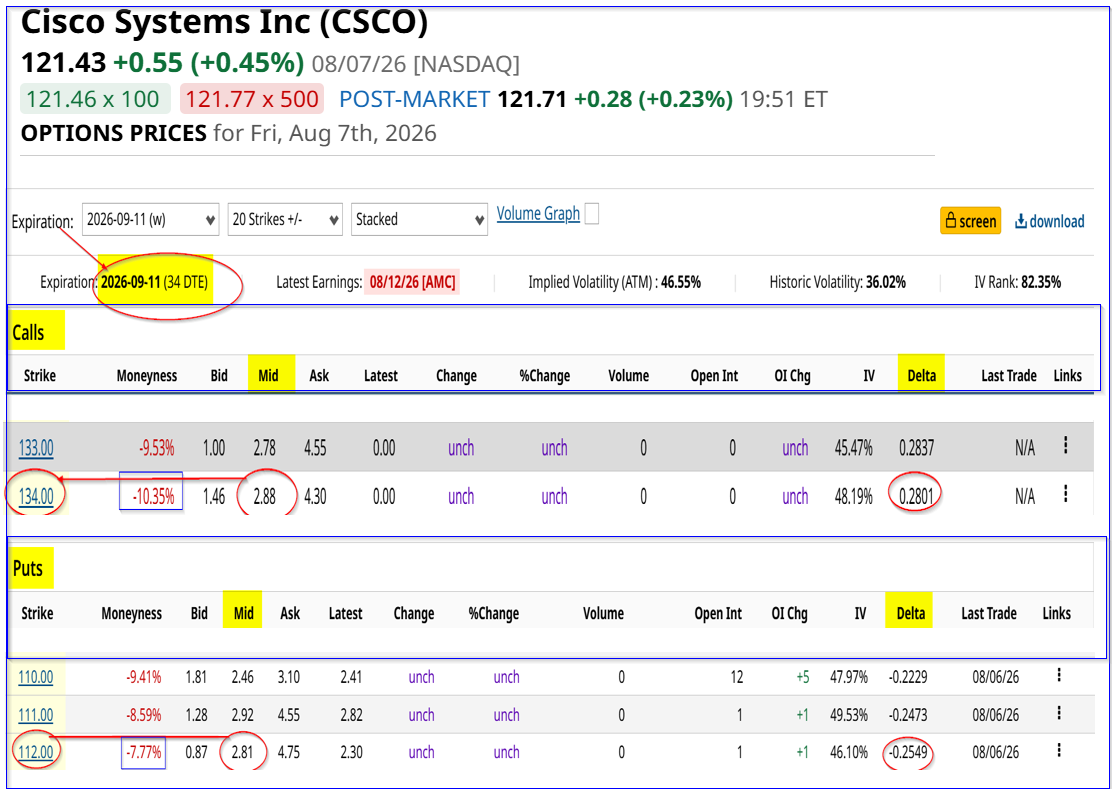Click the screen lock button
This screenshot has width=1112, height=789.
point(970,221)
